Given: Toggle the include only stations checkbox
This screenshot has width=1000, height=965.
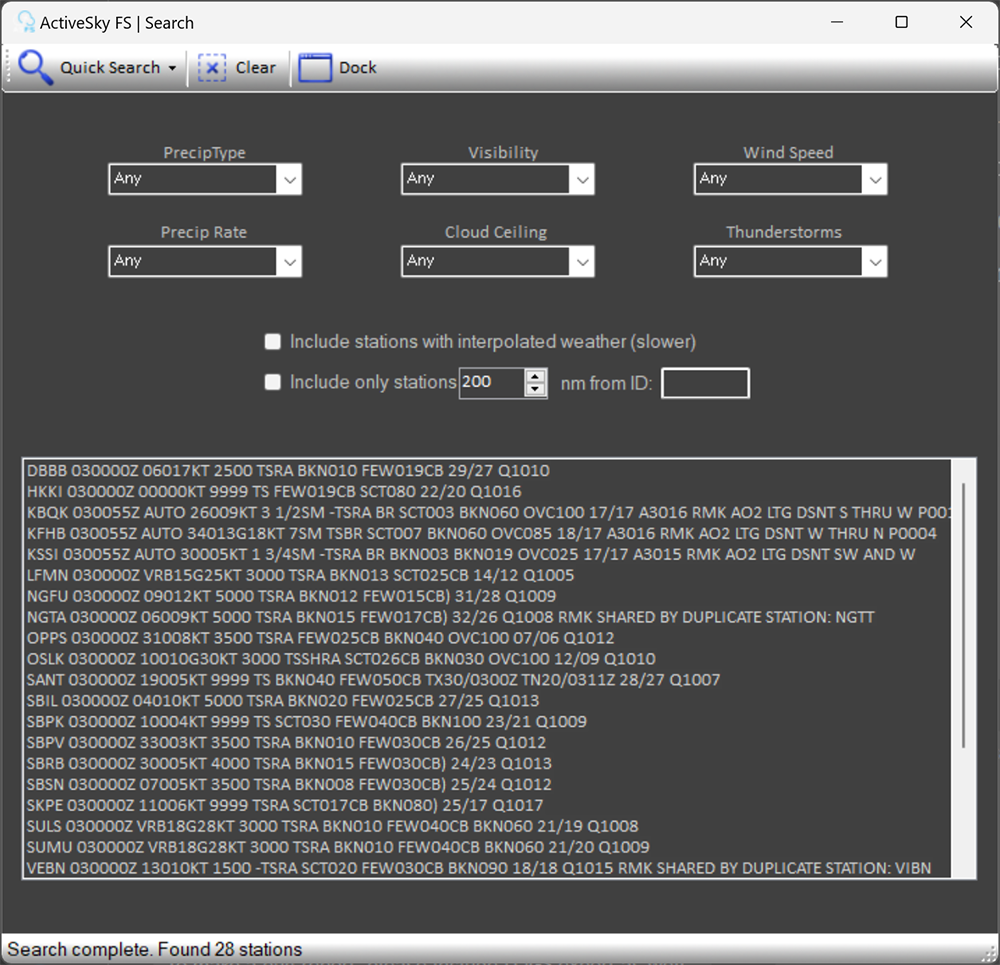Looking at the screenshot, I should coord(272,382).
